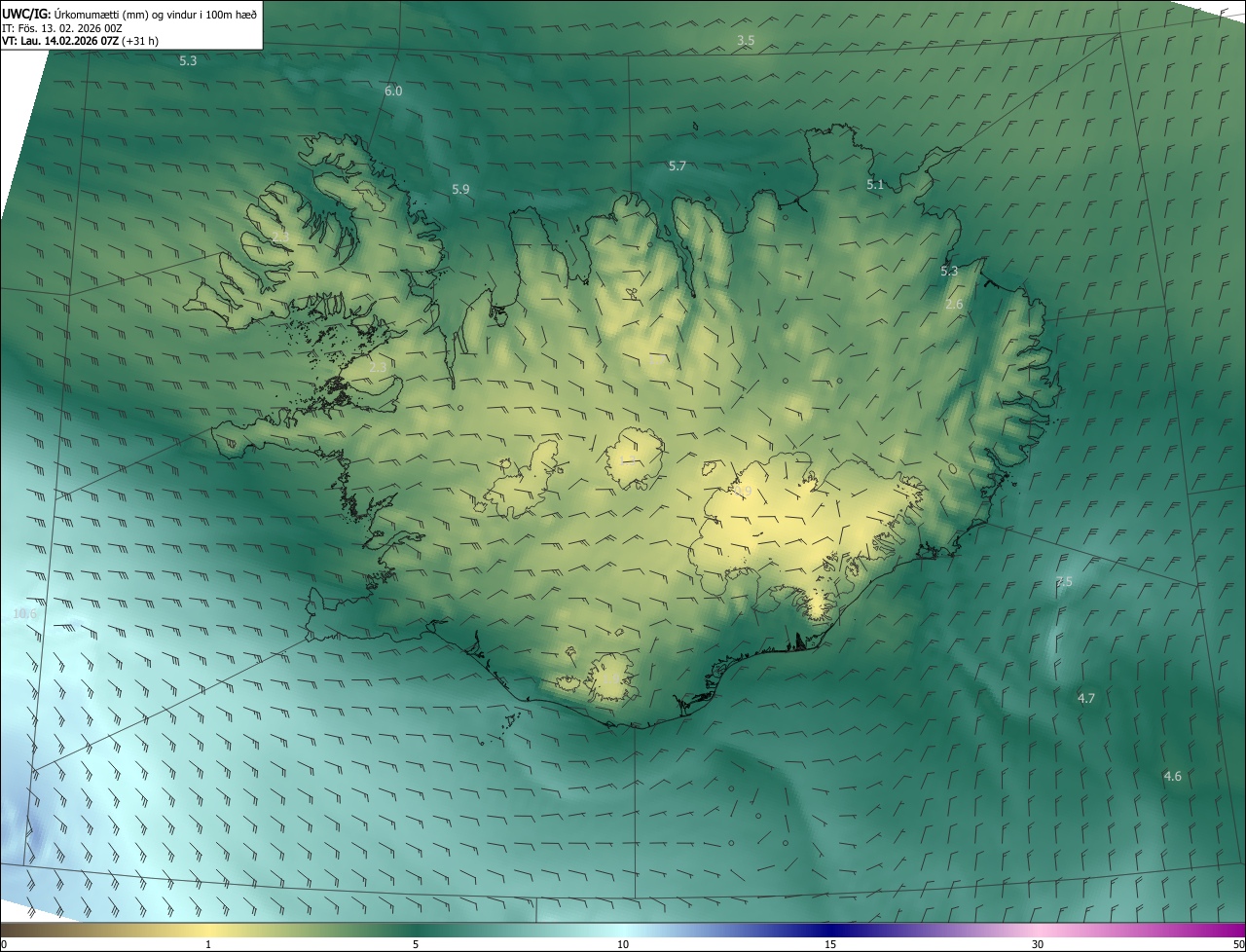Image resolution: width=1246 pixels, height=952 pixels.
Task: Click the map value 4.6
Action: point(1172,776)
